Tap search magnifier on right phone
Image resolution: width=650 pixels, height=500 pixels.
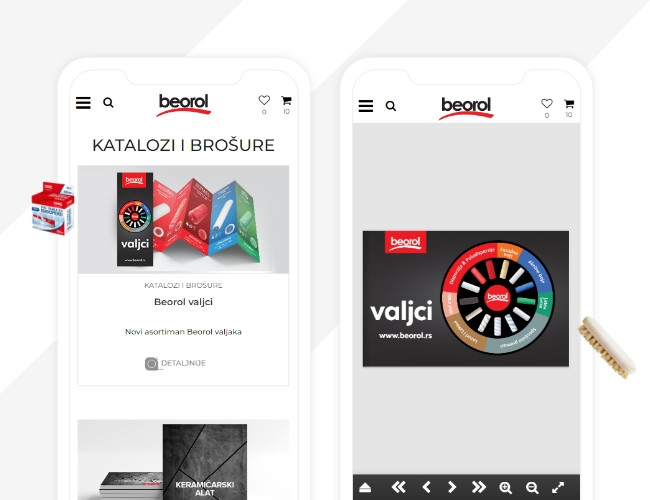pos(391,106)
